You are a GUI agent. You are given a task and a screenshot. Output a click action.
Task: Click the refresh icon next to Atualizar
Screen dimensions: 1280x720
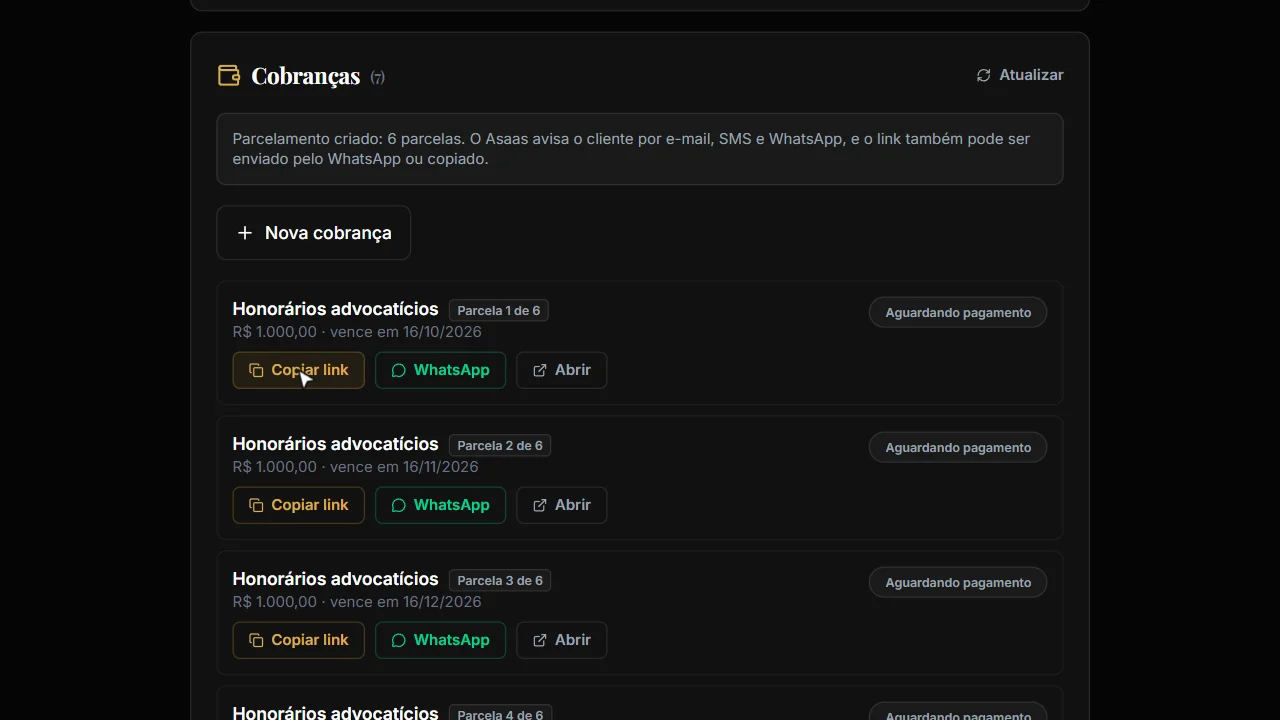pos(984,75)
